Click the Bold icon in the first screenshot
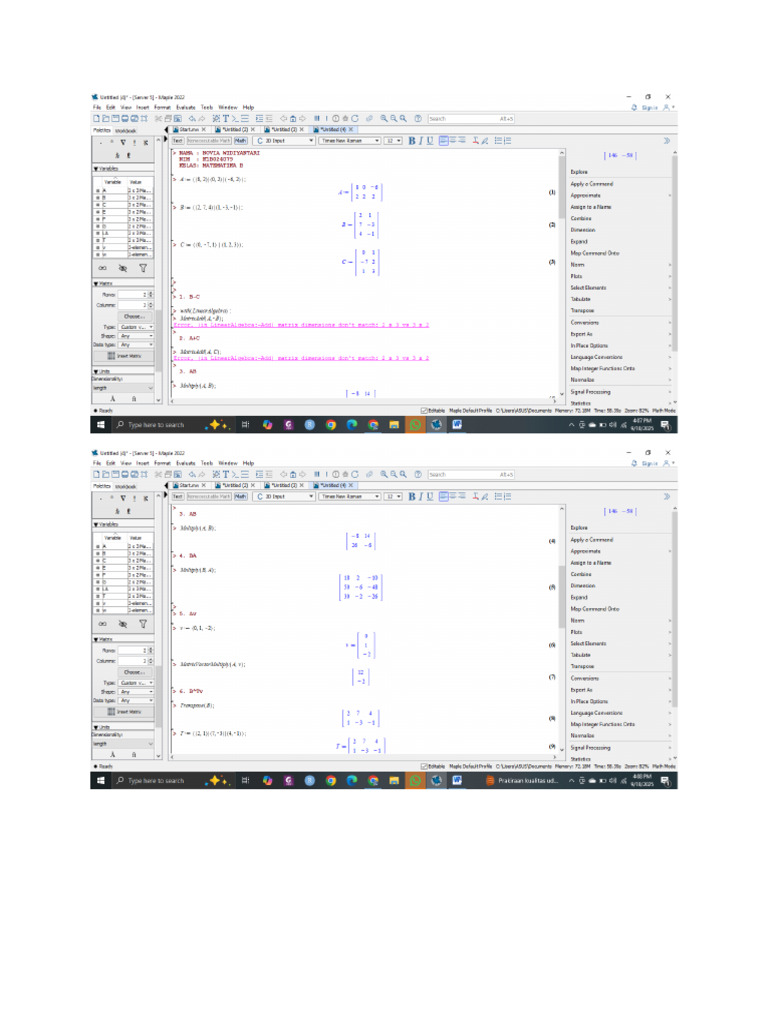Viewport: 768px width, 1024px height. pyautogui.click(x=411, y=140)
